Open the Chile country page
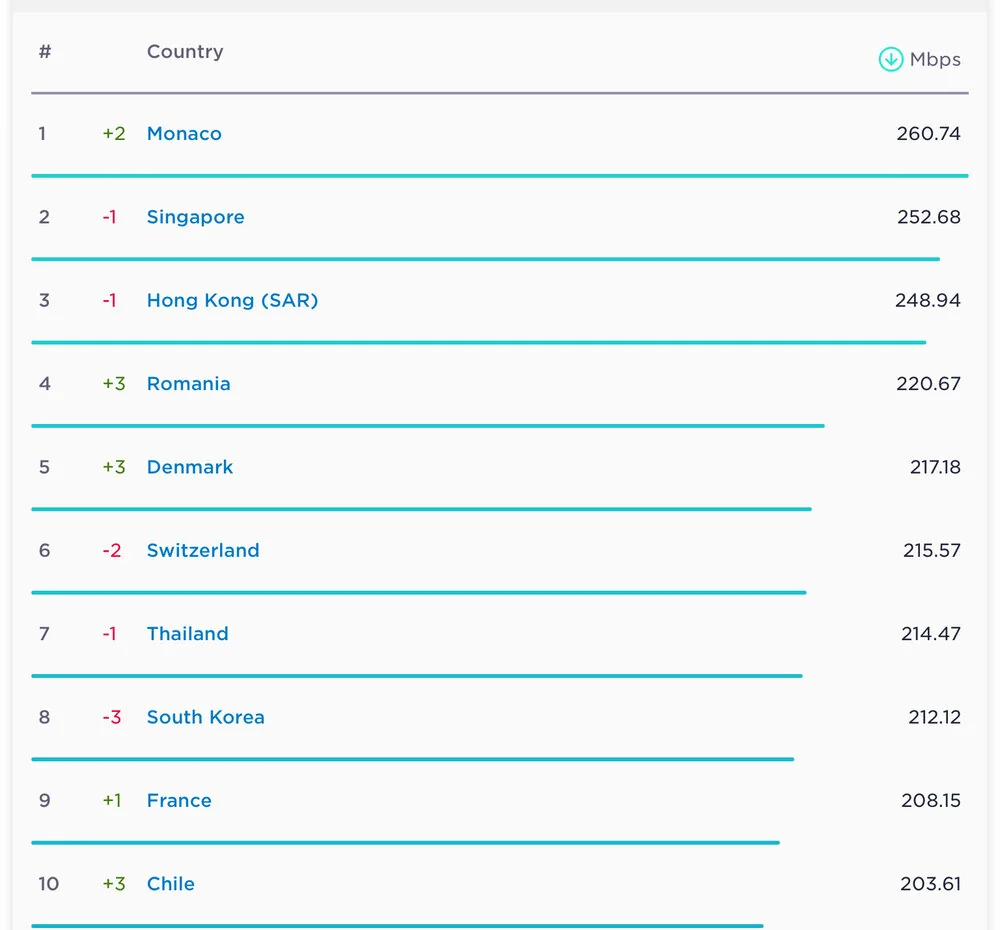 [x=170, y=884]
